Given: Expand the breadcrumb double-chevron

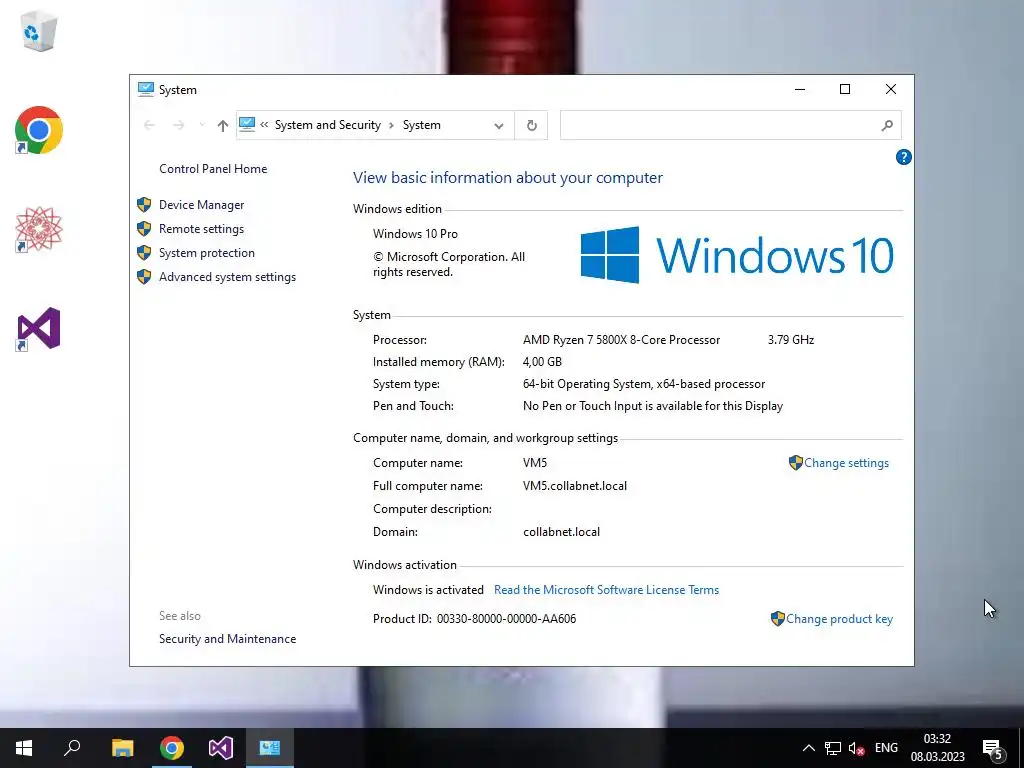Looking at the screenshot, I should (264, 125).
